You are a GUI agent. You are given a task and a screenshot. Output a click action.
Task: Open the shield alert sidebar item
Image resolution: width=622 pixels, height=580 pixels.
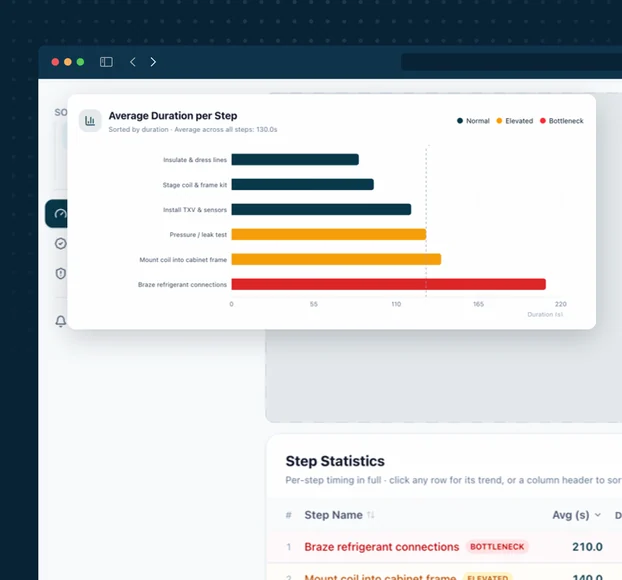pos(60,273)
